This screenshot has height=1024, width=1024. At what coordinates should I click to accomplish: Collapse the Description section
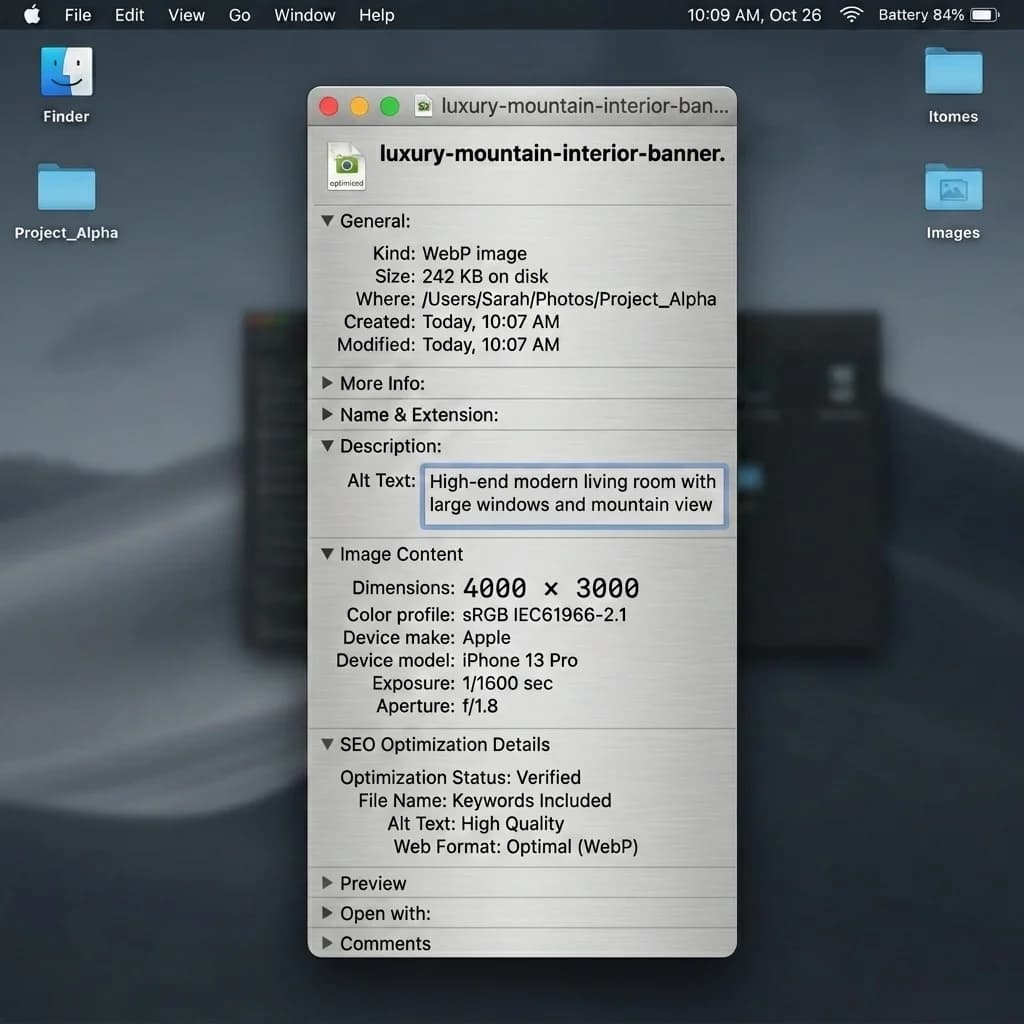tap(327, 445)
